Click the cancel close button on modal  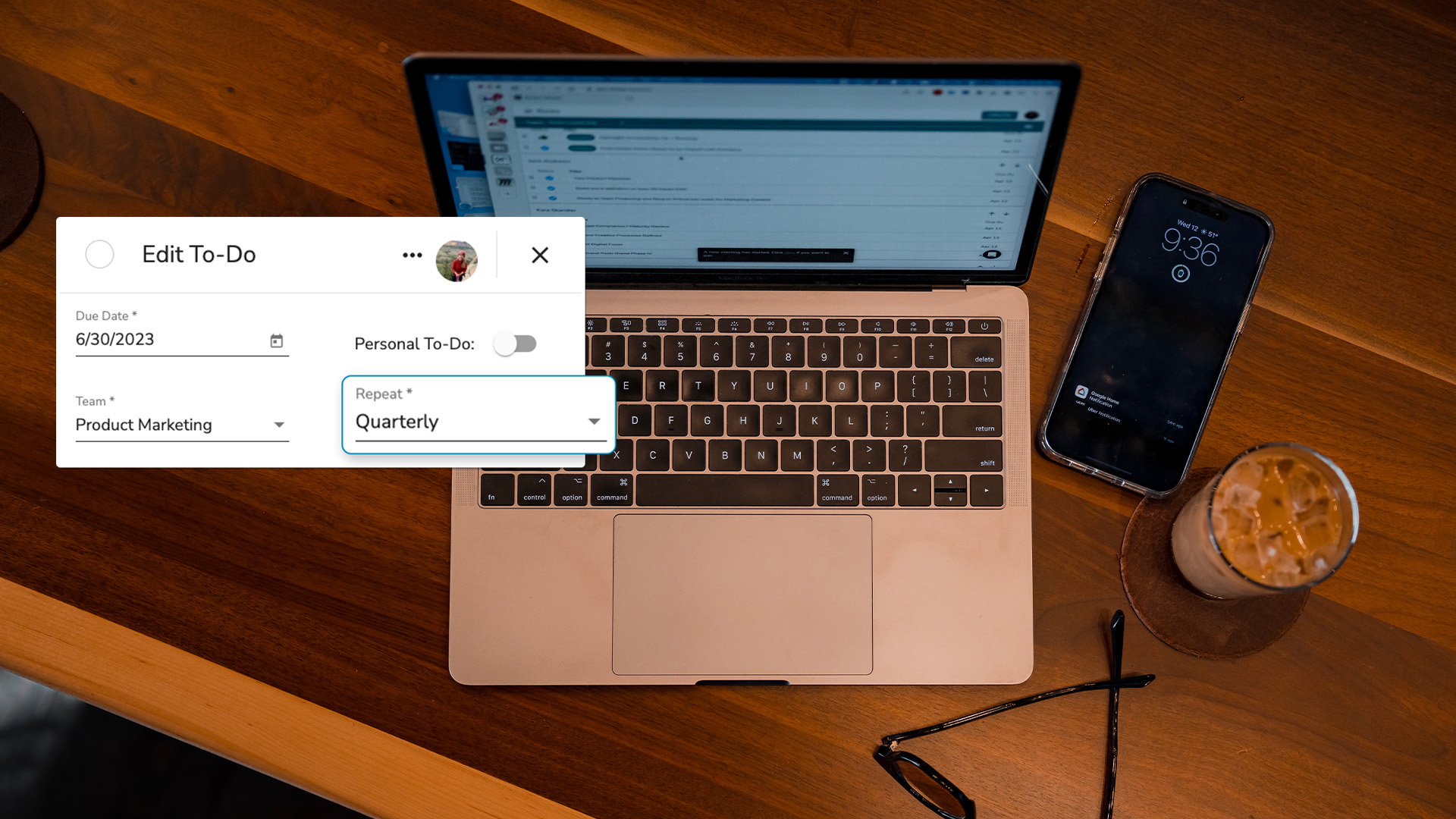point(539,254)
